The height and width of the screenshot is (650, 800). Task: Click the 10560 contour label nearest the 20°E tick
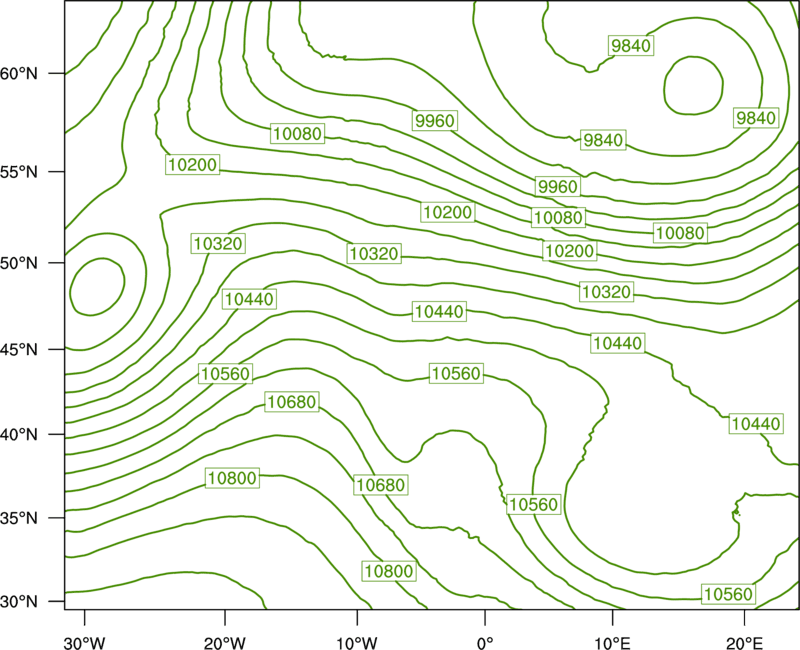[x=728, y=594]
